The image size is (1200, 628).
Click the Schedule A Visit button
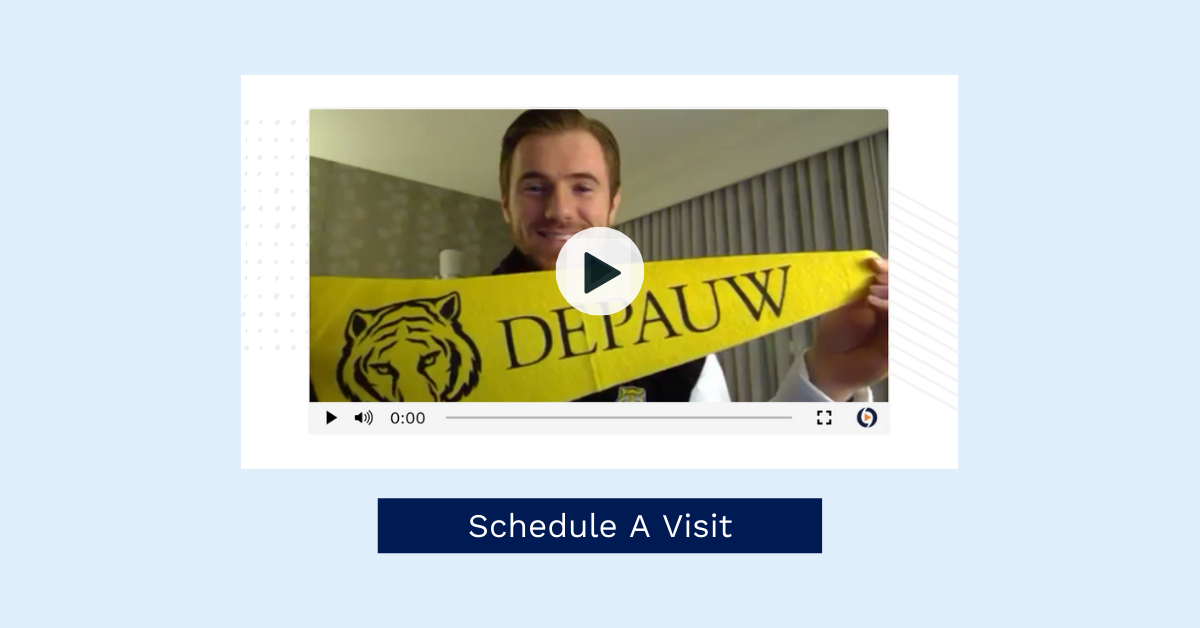[x=600, y=526]
